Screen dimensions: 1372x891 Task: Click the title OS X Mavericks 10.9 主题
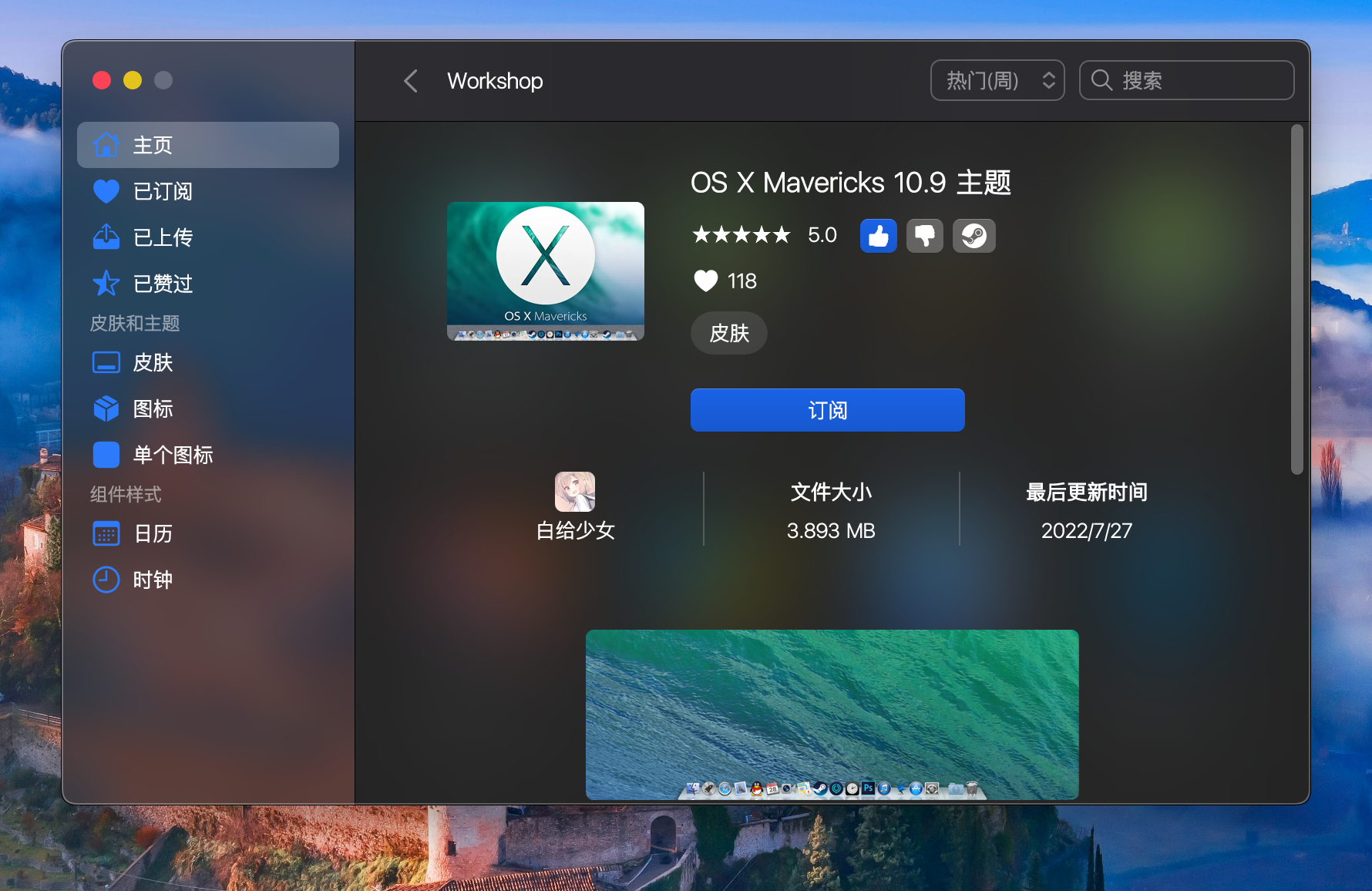851,183
